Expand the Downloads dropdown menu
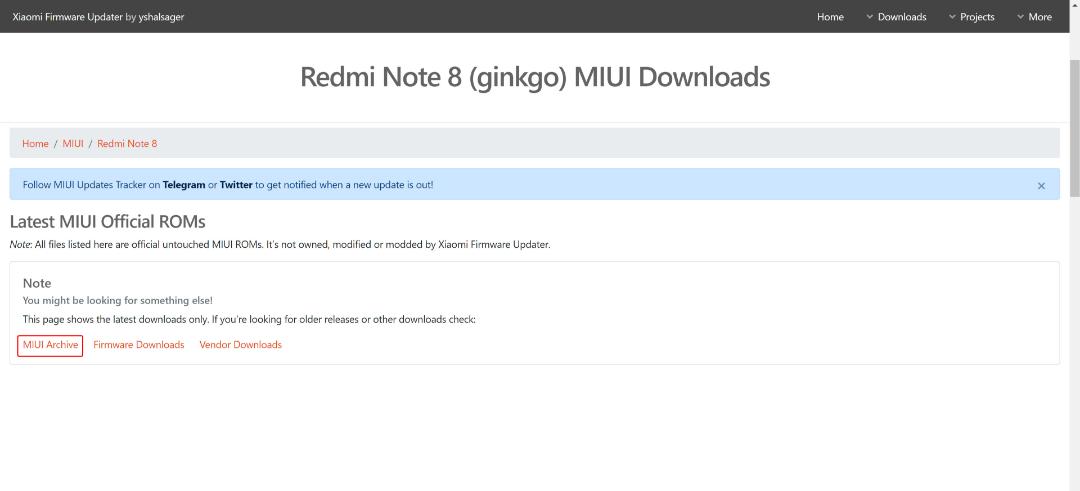Image resolution: width=1080 pixels, height=491 pixels. (896, 17)
